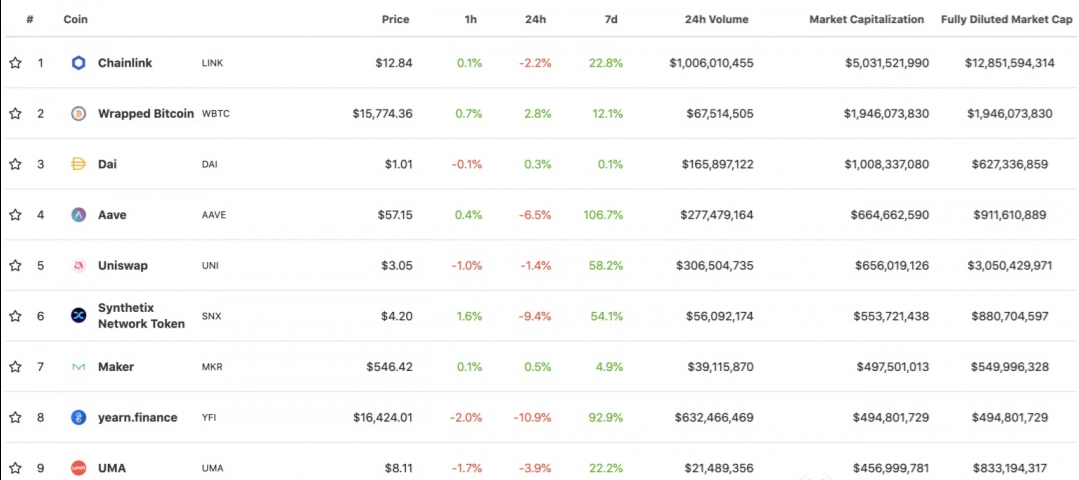1079x480 pixels.
Task: Click the WBTC ticker symbol
Action: point(215,114)
